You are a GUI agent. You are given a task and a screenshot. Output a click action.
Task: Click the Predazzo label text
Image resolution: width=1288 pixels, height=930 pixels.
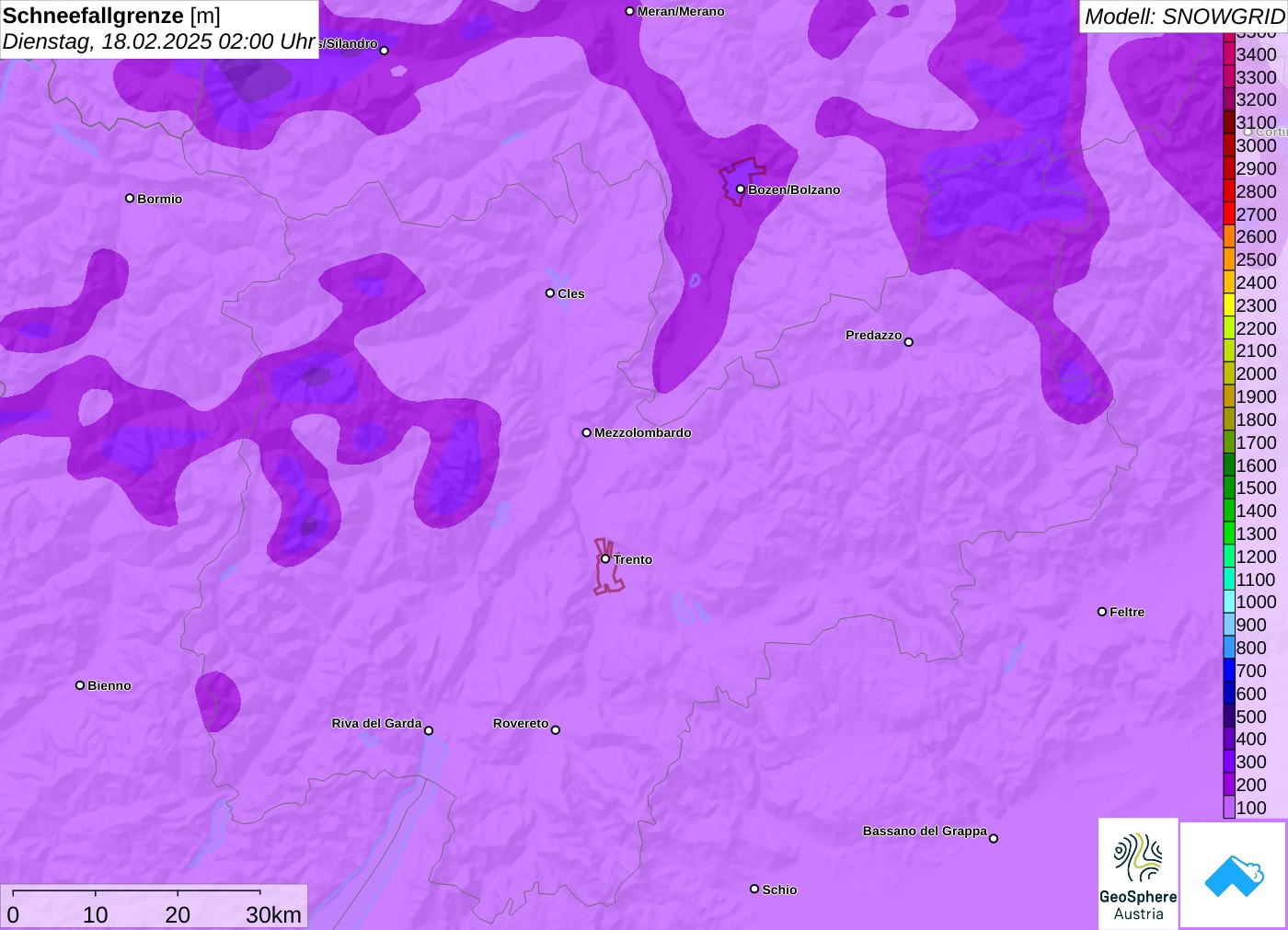click(x=874, y=335)
